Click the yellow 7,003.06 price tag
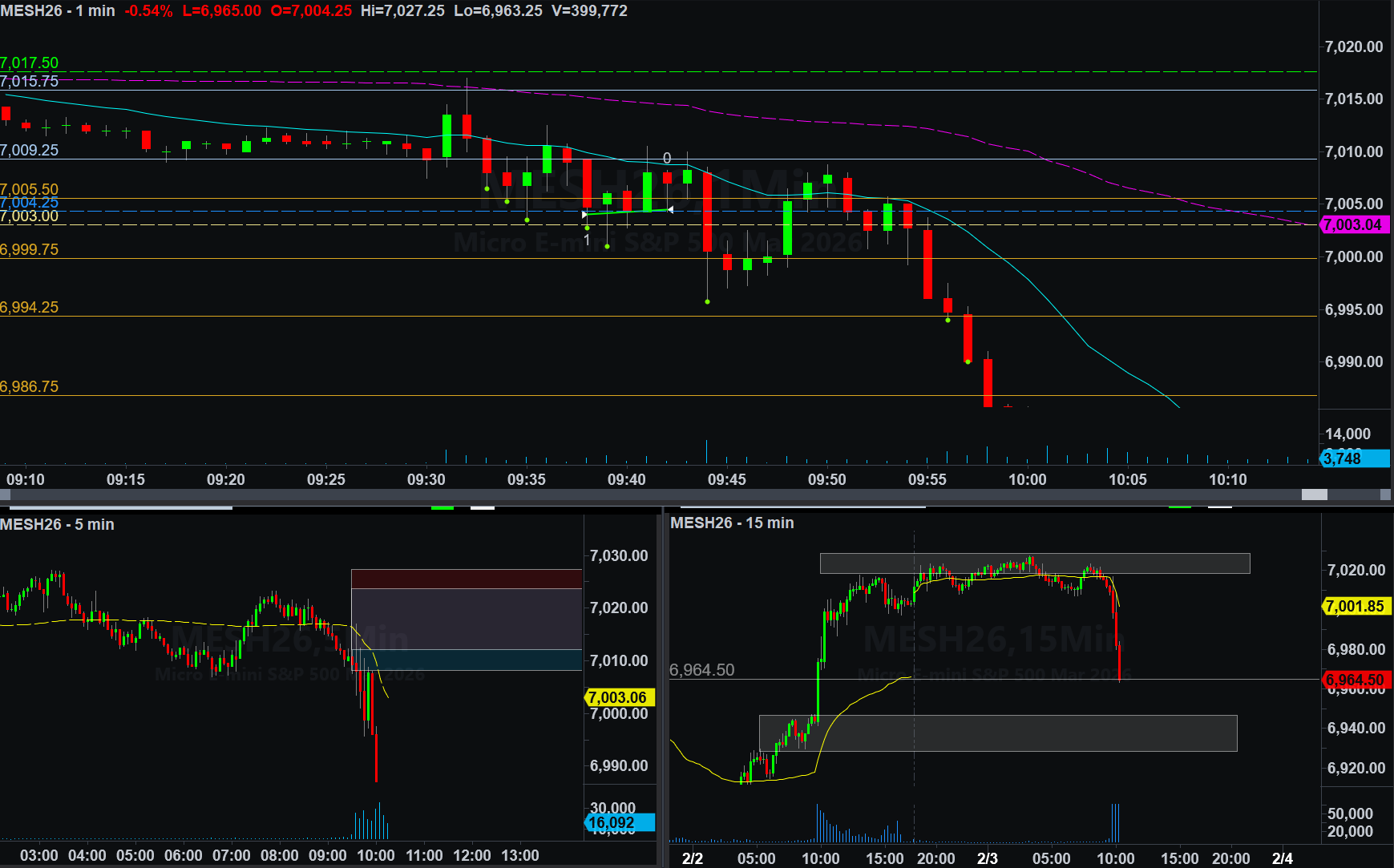1394x868 pixels. (616, 697)
